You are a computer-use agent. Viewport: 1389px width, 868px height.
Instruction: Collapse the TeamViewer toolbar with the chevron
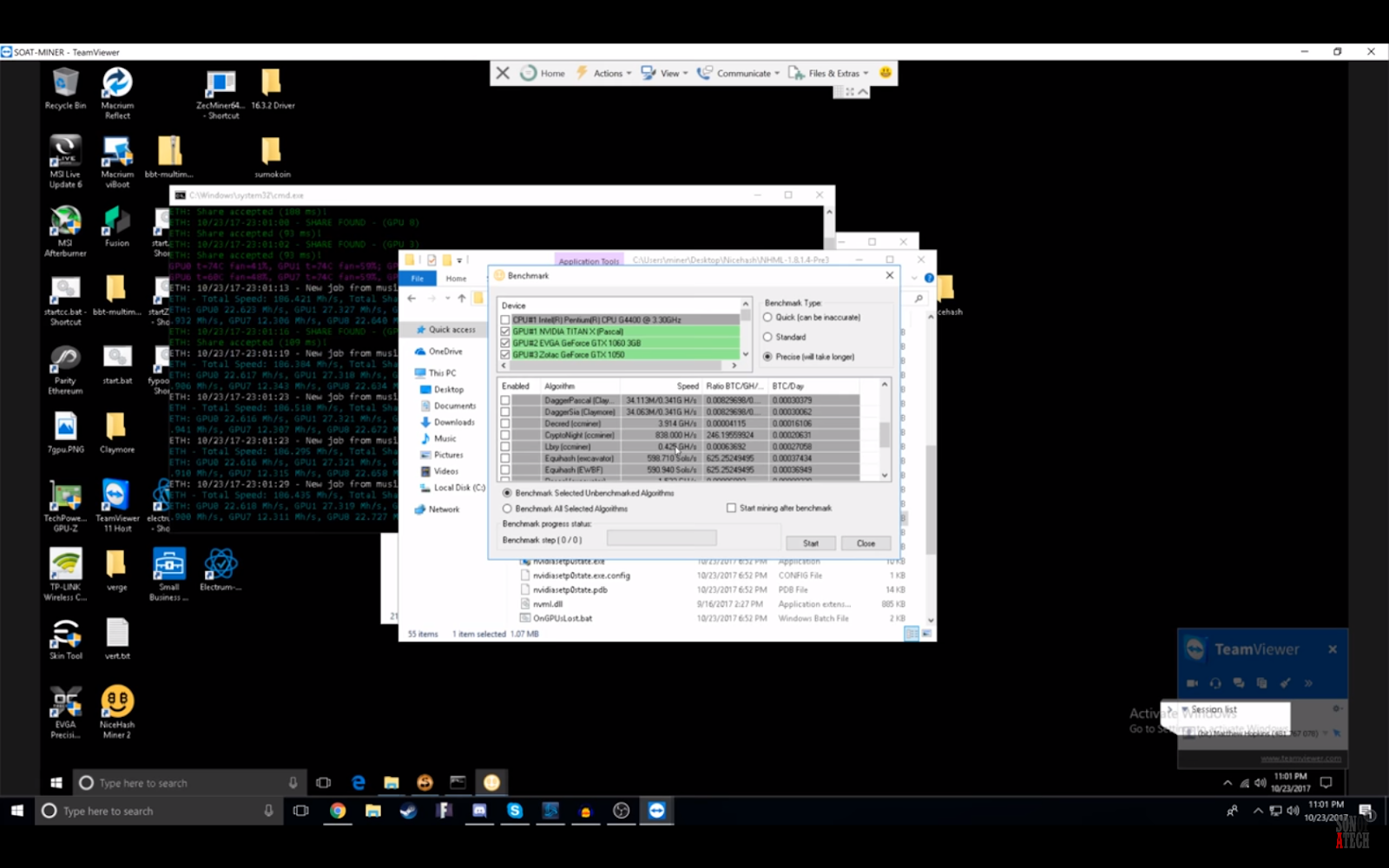863,92
